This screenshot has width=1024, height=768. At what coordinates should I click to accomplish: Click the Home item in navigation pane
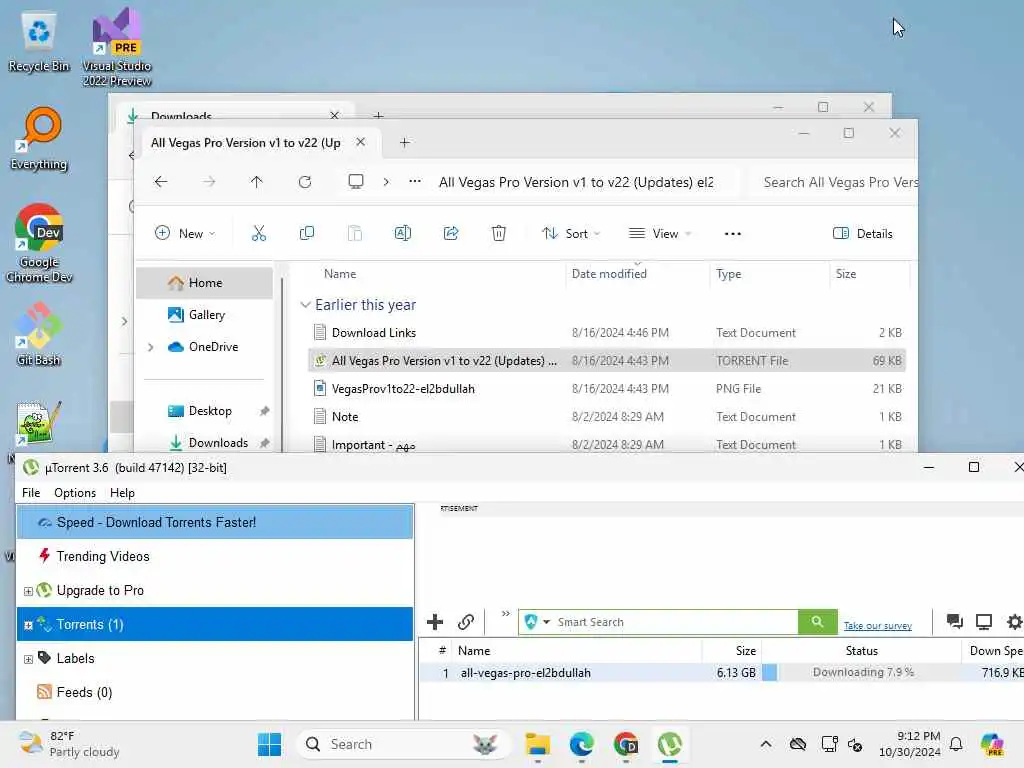click(204, 283)
